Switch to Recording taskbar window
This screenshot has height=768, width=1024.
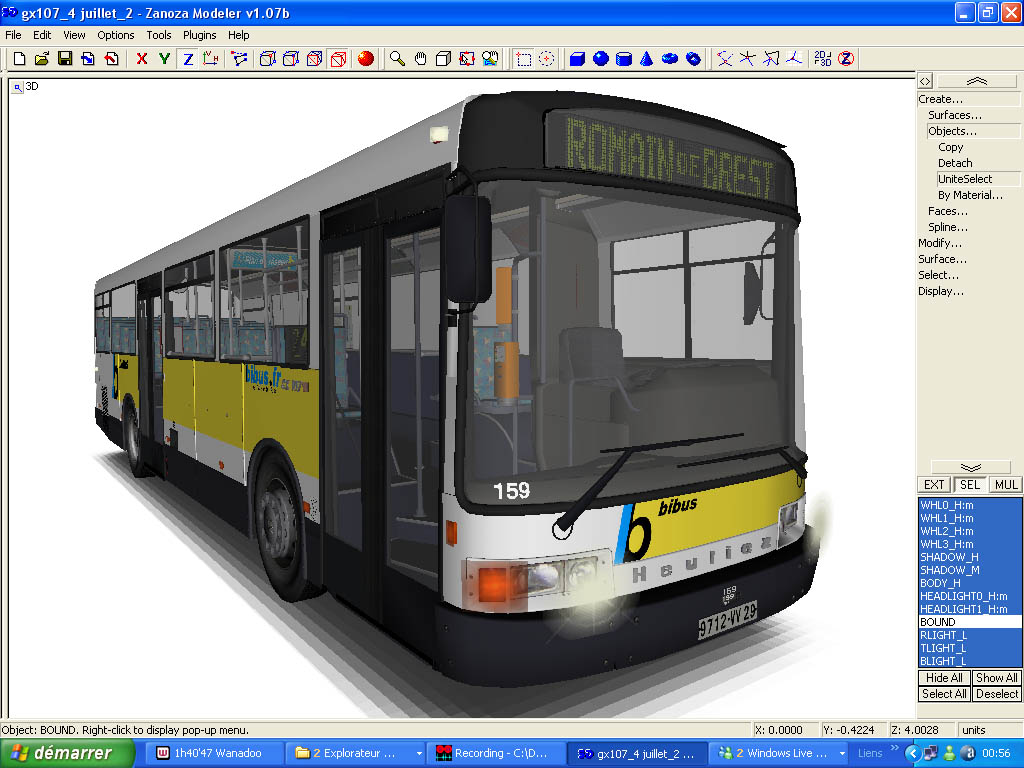[x=494, y=754]
